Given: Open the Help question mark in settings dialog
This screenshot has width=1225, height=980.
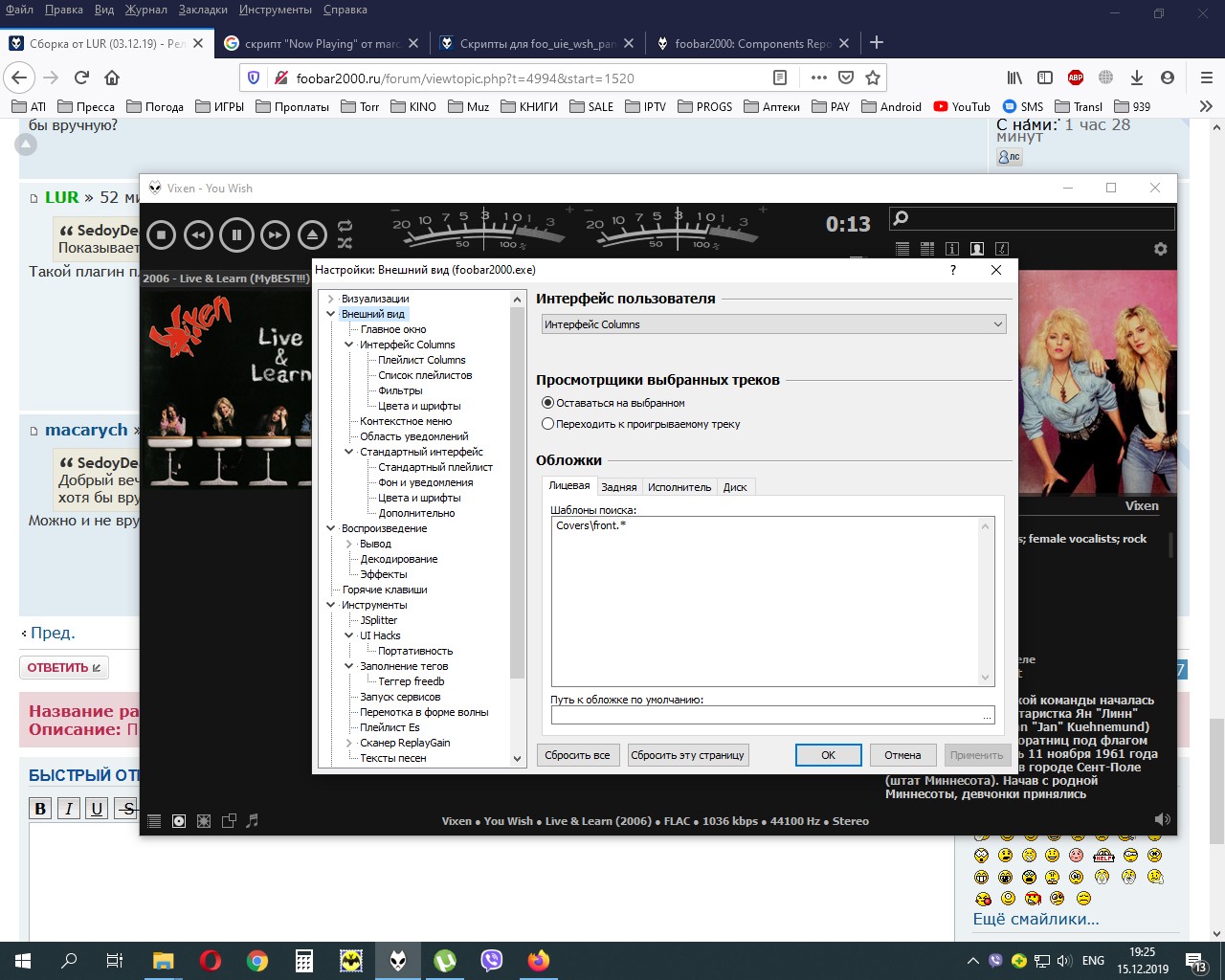Looking at the screenshot, I should (x=953, y=270).
